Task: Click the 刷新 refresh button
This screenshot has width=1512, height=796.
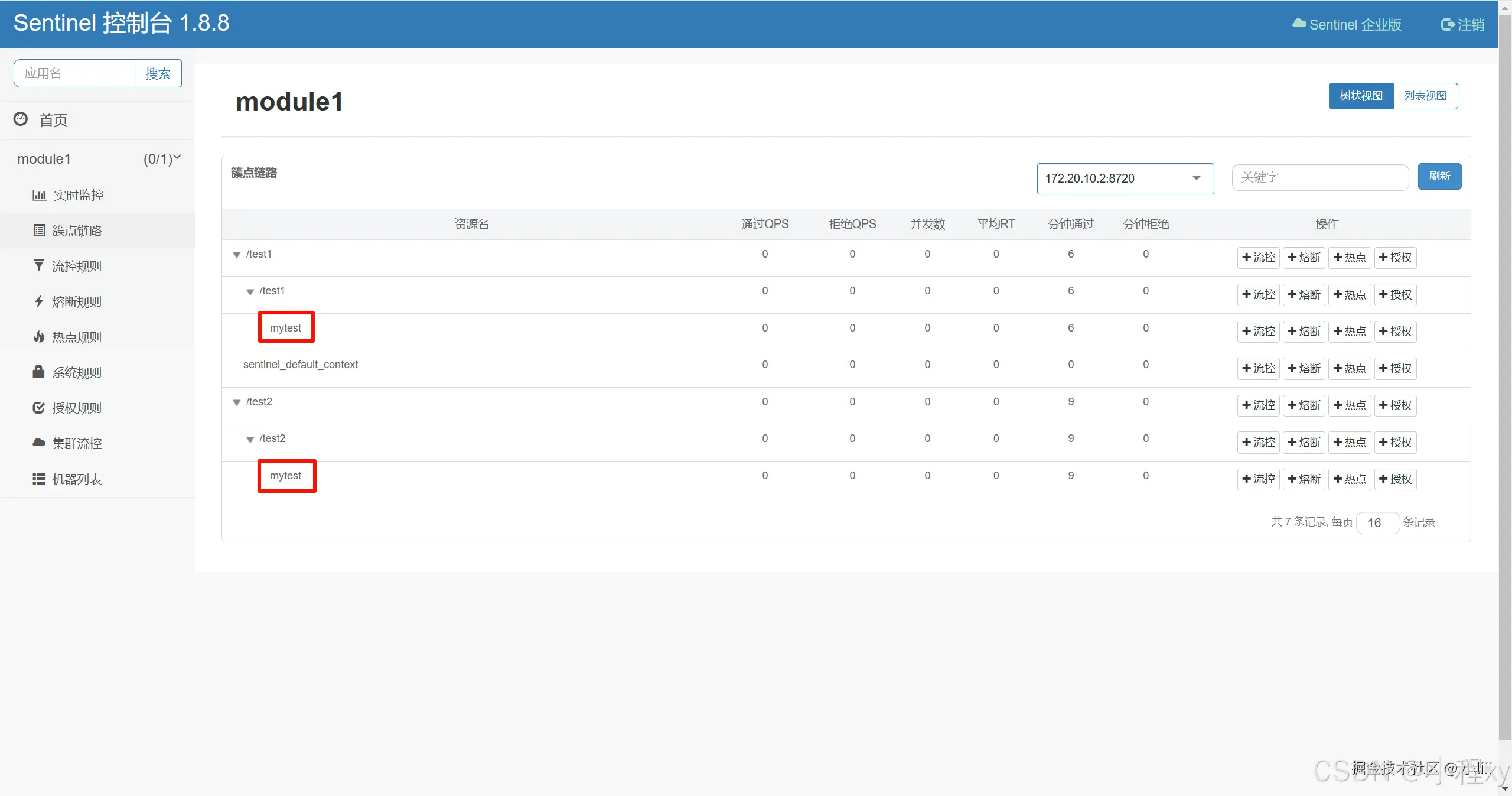Action: pyautogui.click(x=1439, y=176)
